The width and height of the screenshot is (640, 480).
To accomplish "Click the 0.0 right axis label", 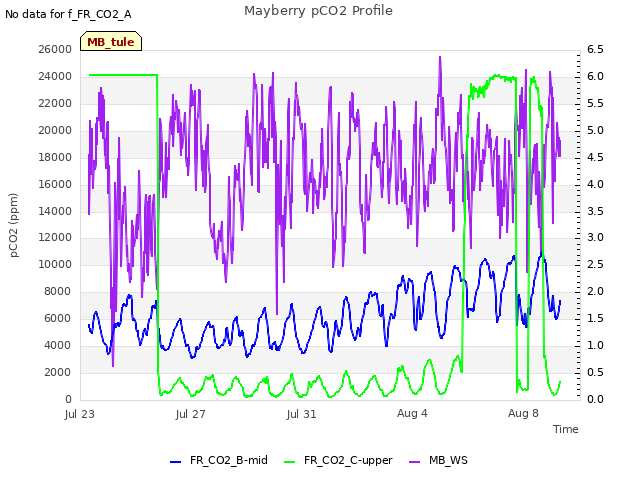I will [x=595, y=399].
